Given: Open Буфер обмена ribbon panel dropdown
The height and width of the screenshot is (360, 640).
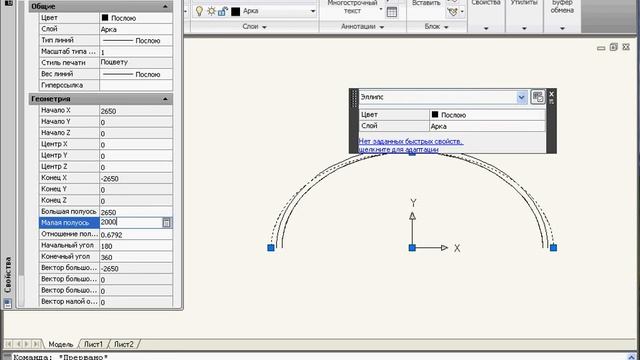Looking at the screenshot, I should click(562, 28).
